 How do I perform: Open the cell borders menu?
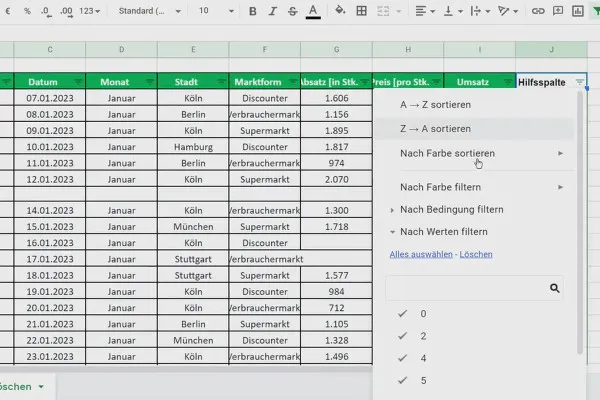[361, 11]
